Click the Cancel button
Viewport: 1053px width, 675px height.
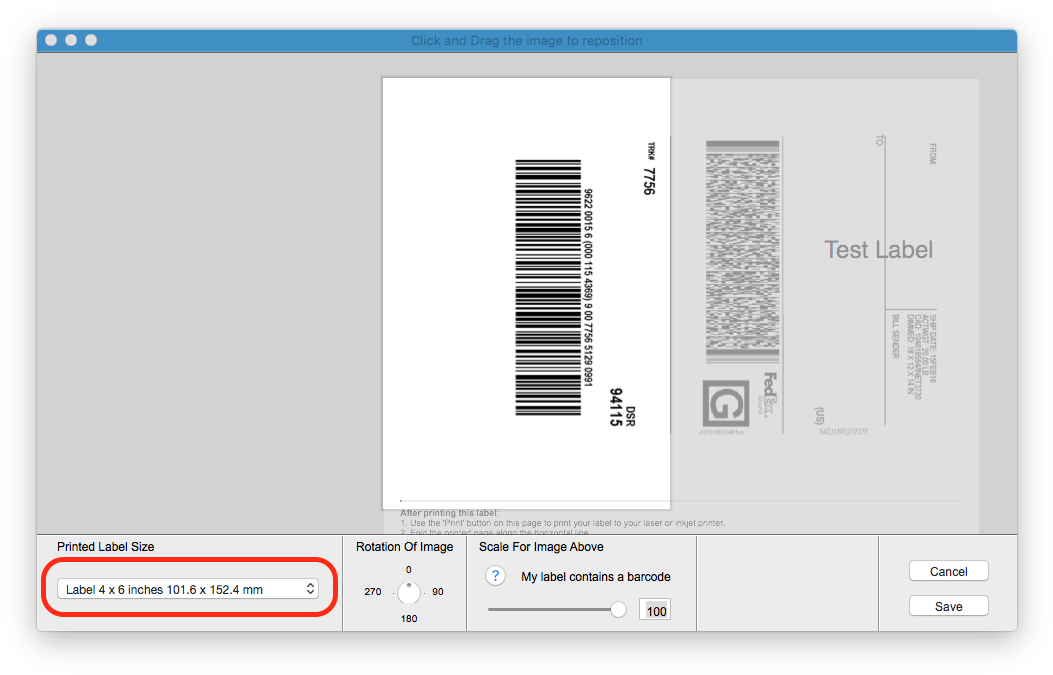tap(948, 571)
